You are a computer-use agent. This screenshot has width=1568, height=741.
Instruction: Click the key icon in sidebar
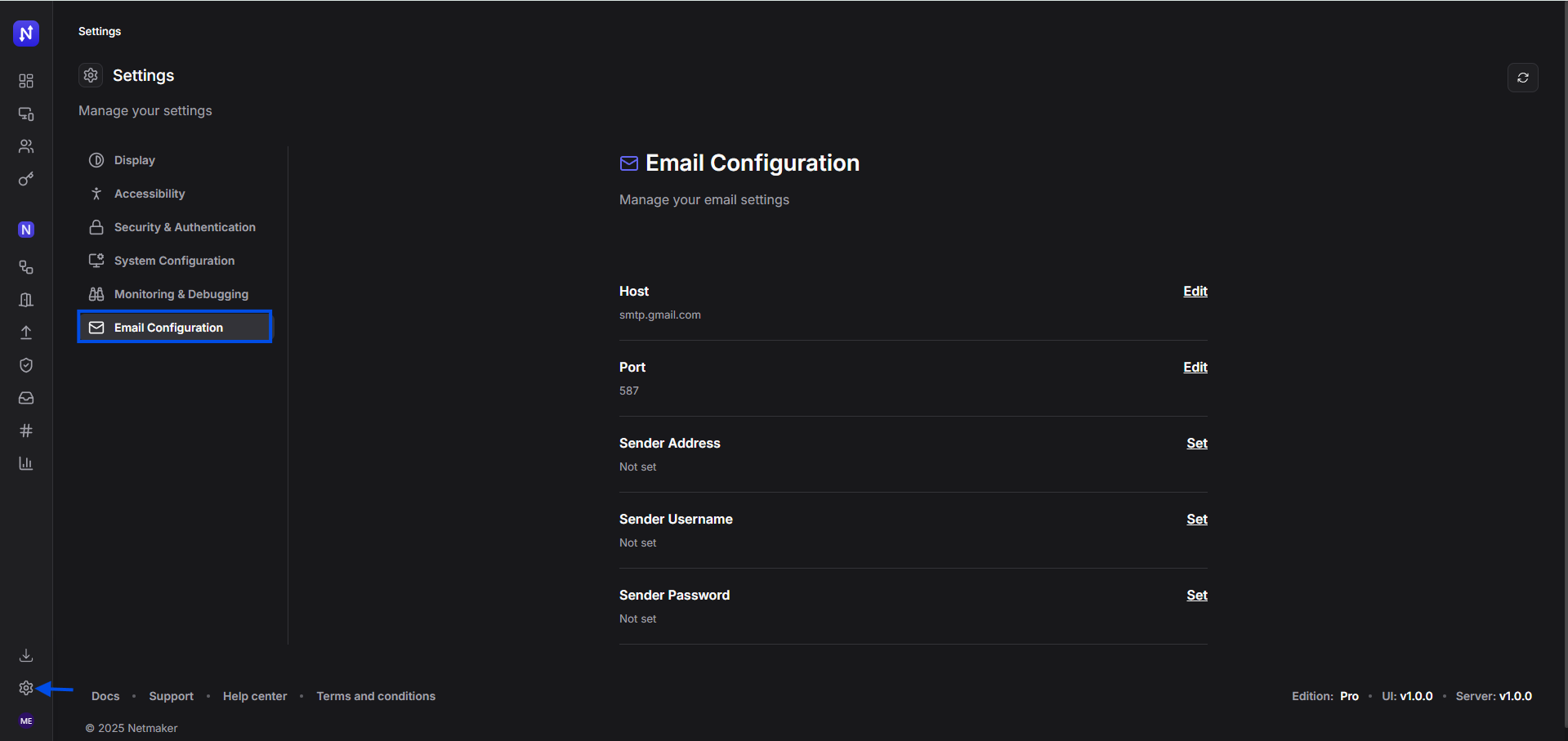tap(26, 179)
